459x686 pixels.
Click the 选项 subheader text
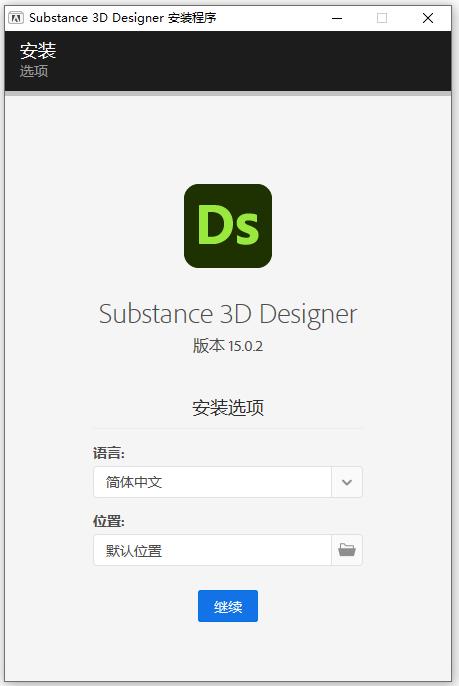(x=34, y=71)
